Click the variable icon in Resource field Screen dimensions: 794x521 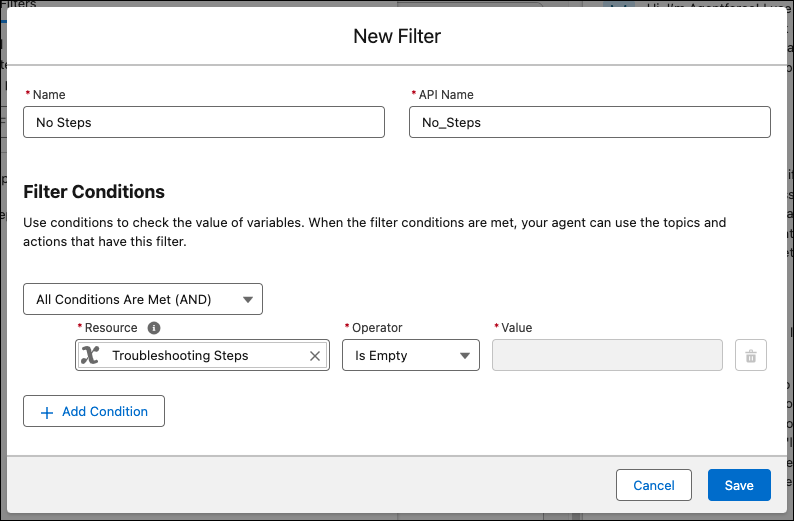tap(90, 356)
